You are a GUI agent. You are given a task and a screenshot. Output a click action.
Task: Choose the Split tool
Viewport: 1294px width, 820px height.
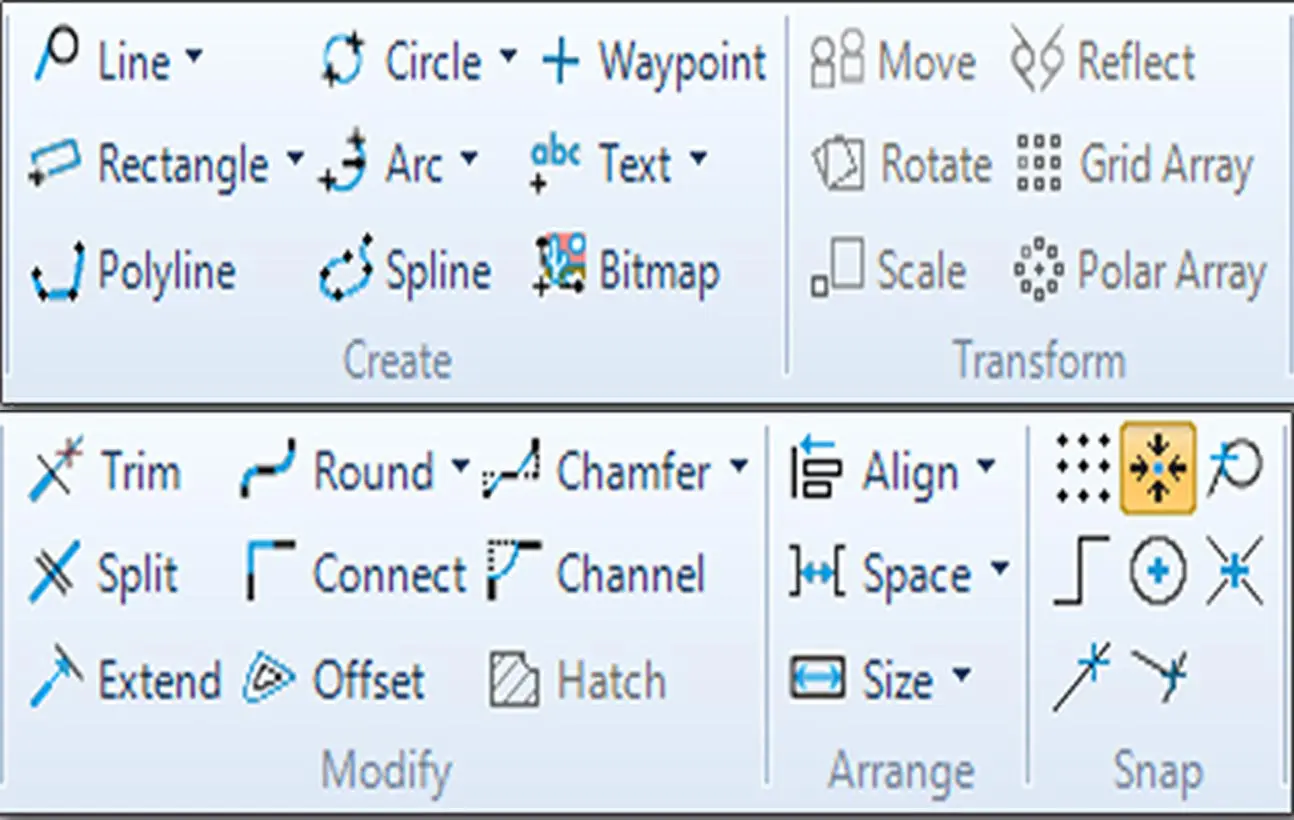[104, 575]
